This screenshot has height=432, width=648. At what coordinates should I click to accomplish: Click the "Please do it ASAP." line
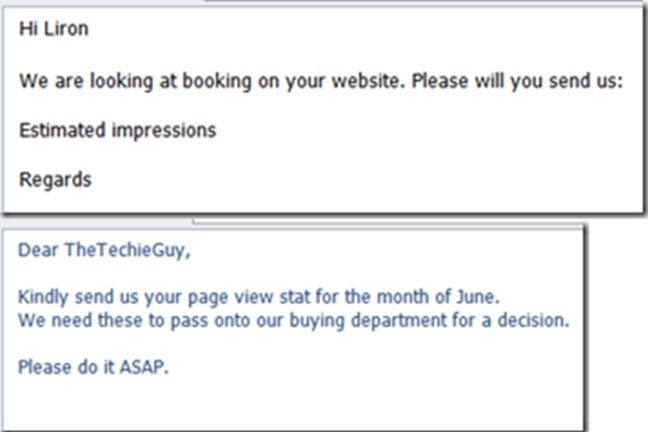click(94, 366)
